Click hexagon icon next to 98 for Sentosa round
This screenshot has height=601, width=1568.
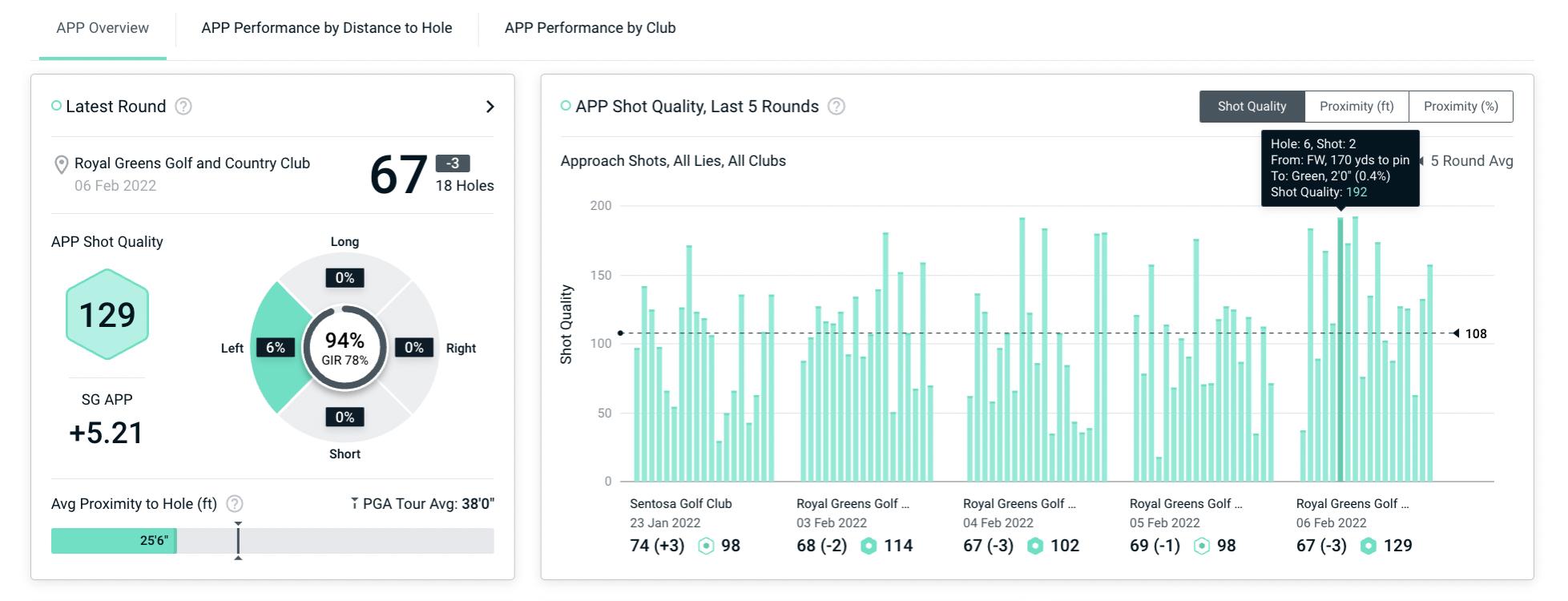706,547
